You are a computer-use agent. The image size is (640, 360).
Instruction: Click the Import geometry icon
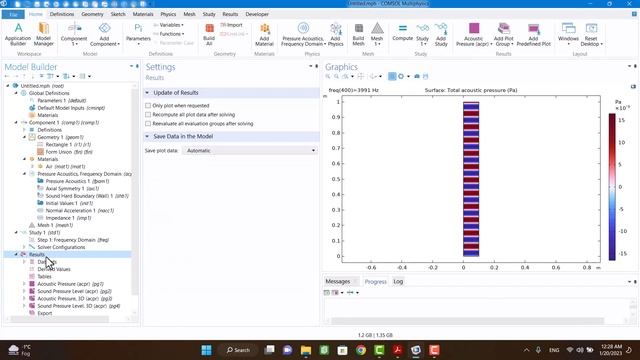point(231,25)
